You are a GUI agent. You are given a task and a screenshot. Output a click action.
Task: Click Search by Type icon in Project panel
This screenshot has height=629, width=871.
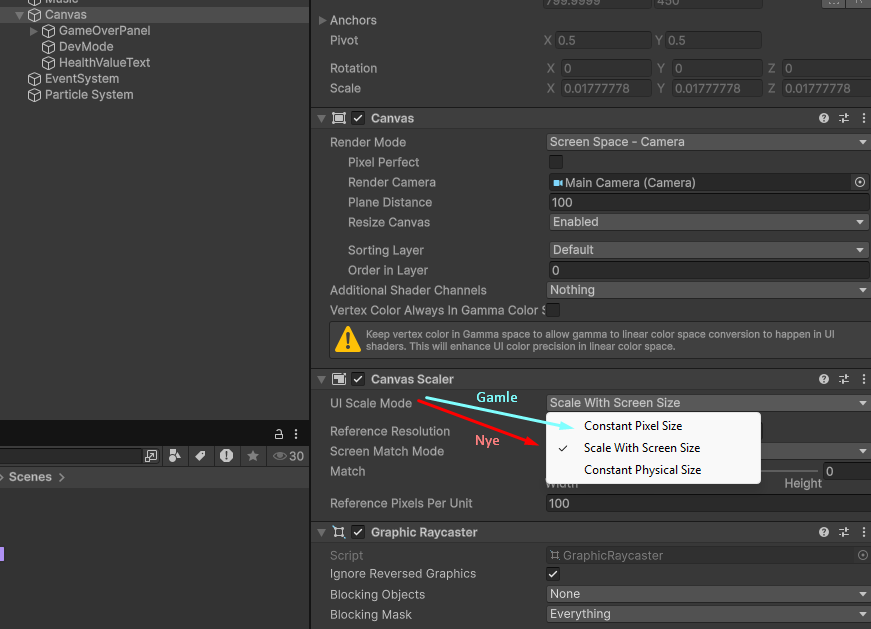click(175, 456)
